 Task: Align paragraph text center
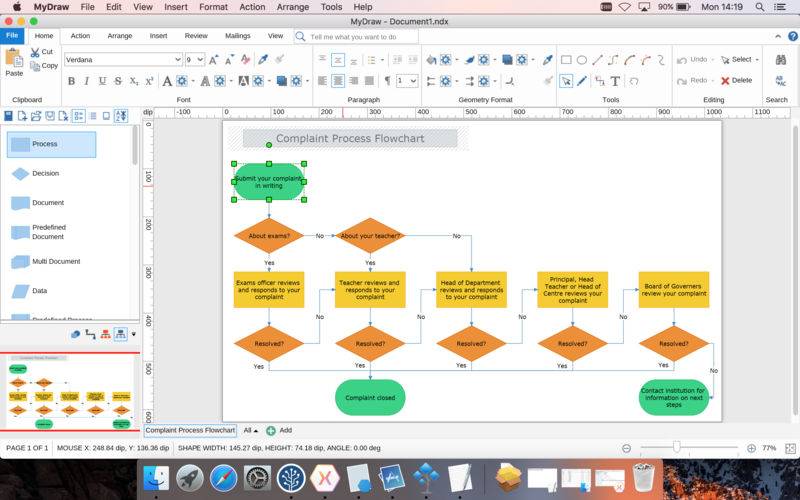[x=338, y=81]
